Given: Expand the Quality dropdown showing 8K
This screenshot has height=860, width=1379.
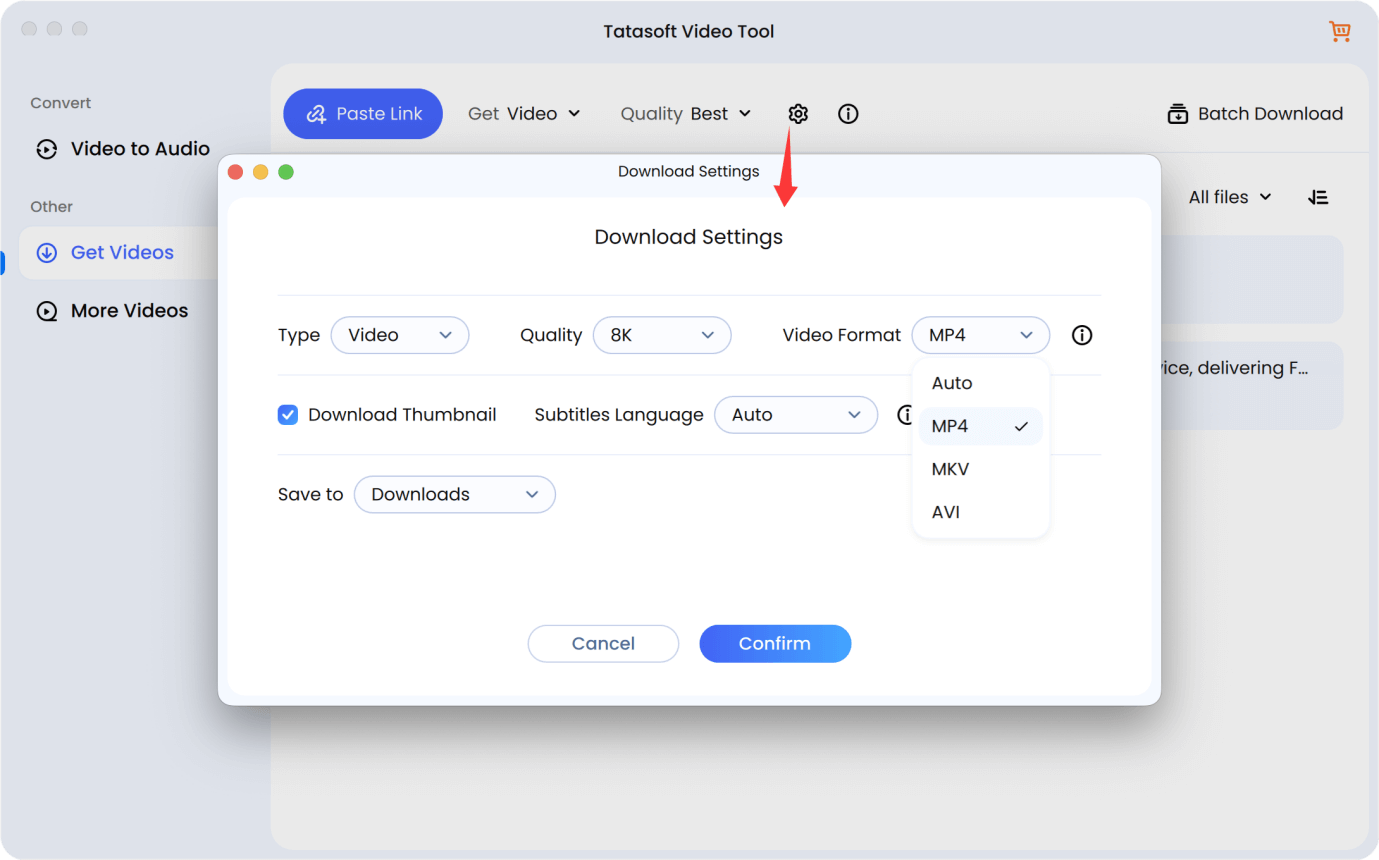Looking at the screenshot, I should (662, 335).
